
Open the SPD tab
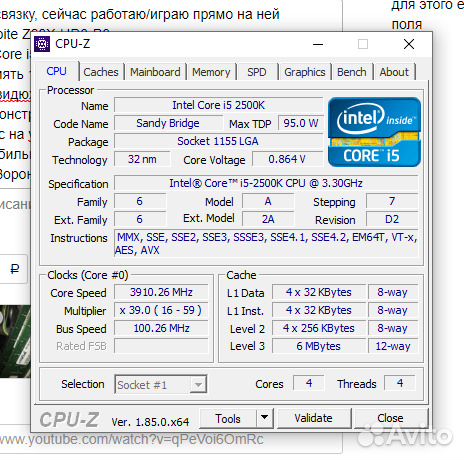257,72
